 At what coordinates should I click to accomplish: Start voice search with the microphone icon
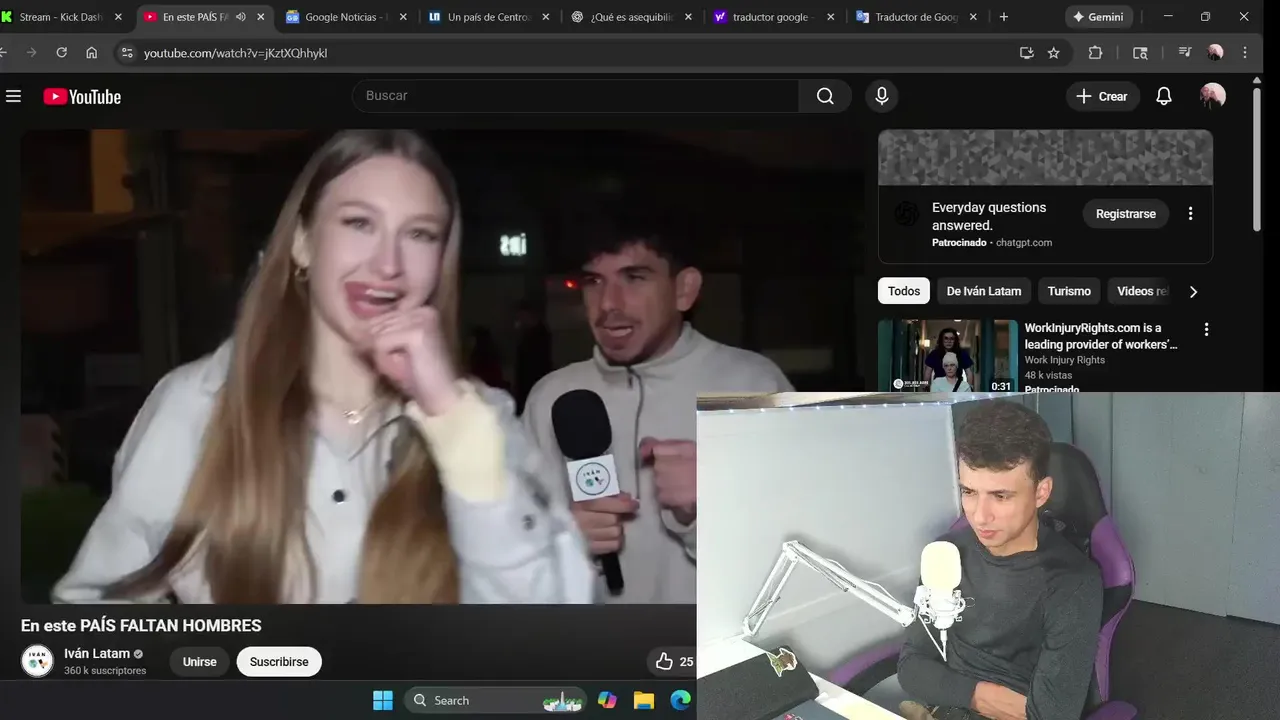[x=881, y=96]
